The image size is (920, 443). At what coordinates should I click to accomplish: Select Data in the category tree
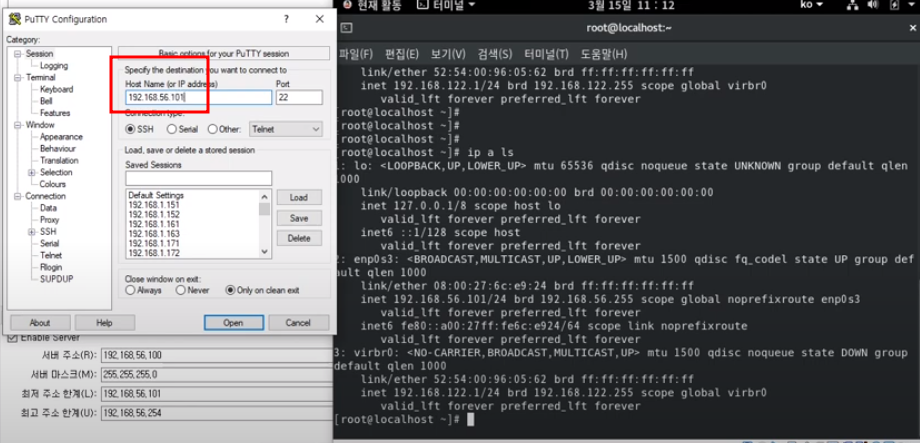48,208
